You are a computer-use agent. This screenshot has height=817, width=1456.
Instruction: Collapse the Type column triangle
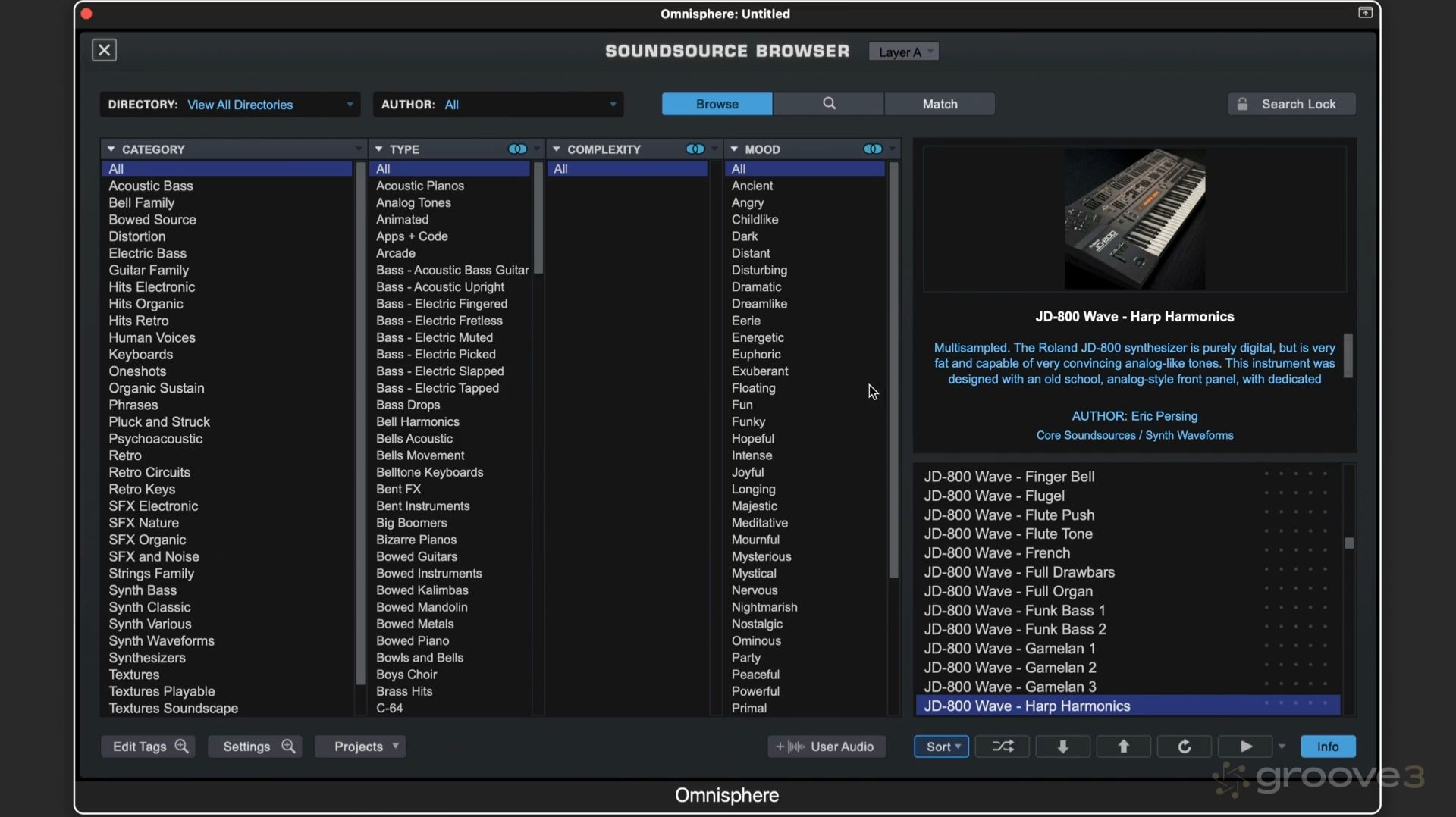(379, 149)
